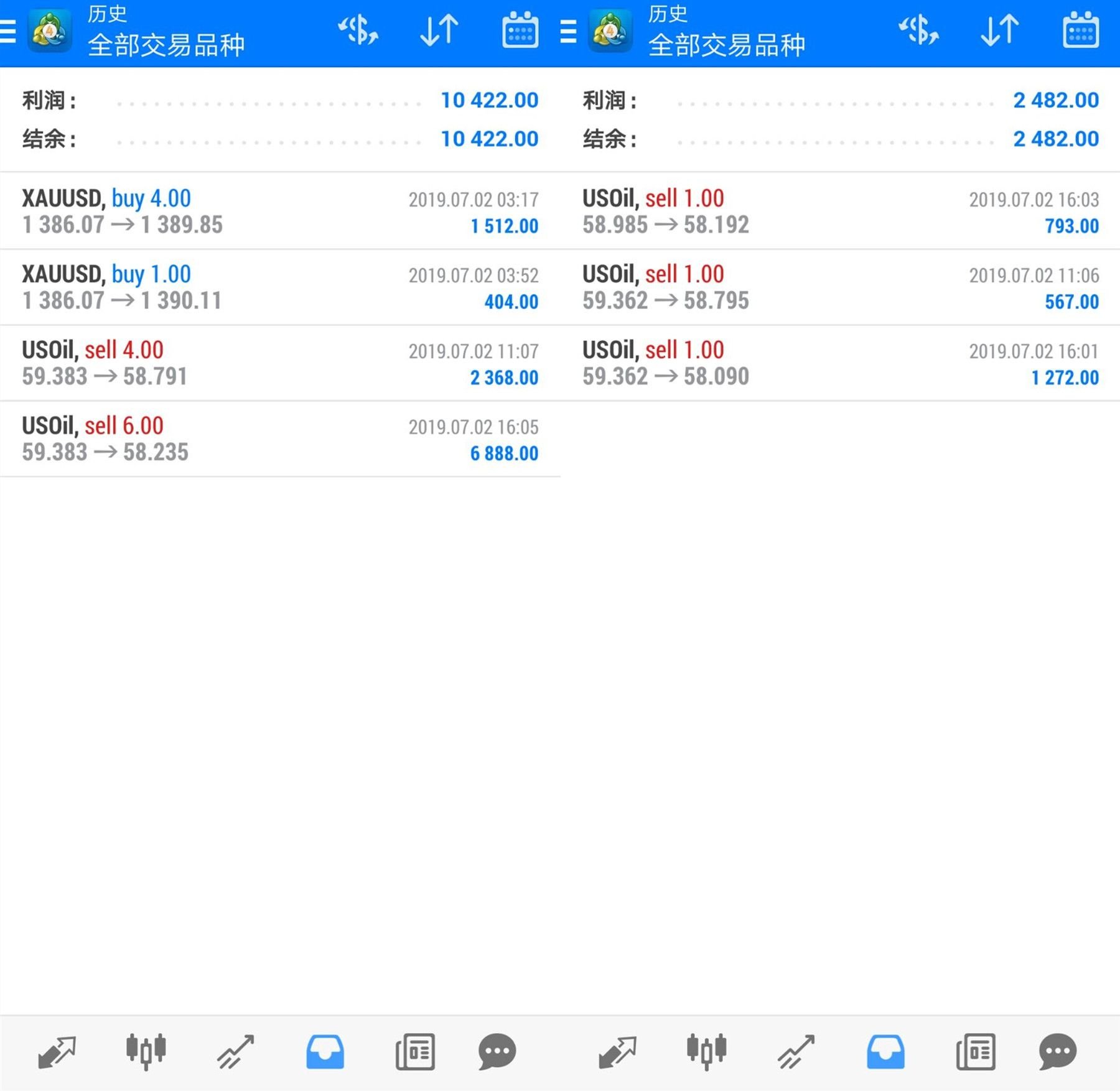This screenshot has height=1091, width=1120.
Task: Tap profit amount 2 368.00
Action: pyautogui.click(x=504, y=378)
